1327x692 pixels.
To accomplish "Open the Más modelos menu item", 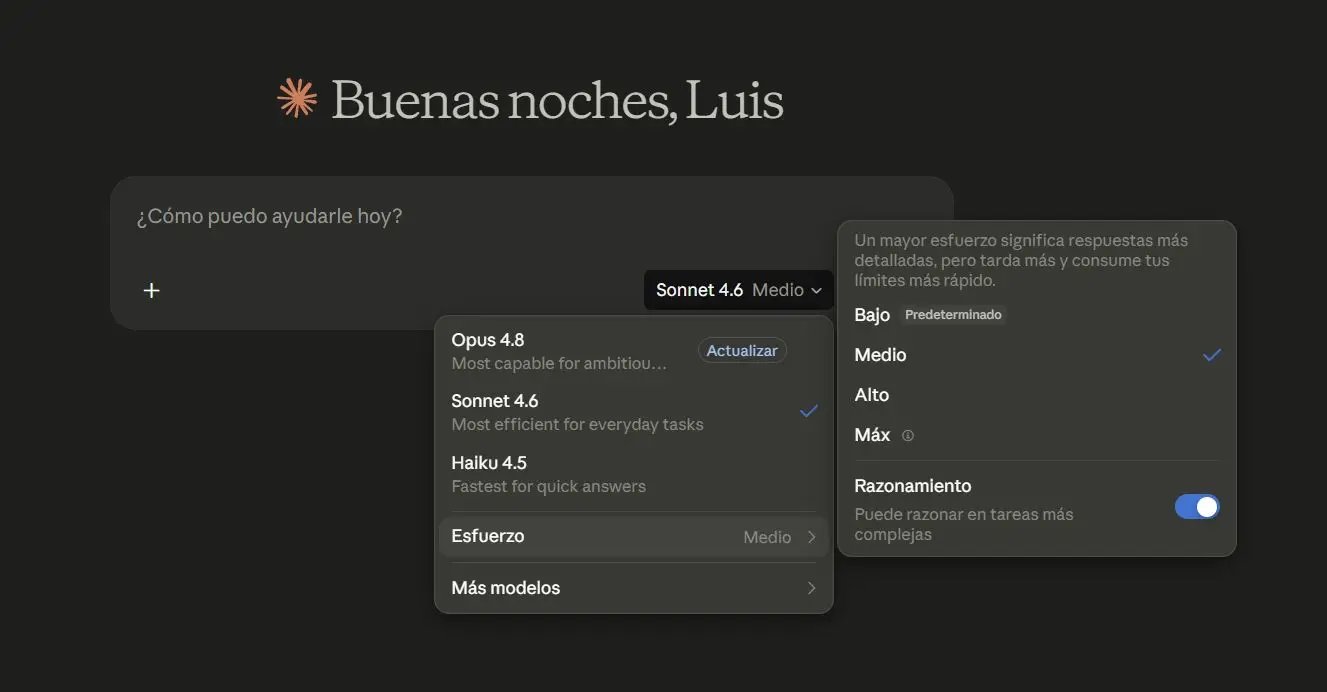I will point(634,588).
